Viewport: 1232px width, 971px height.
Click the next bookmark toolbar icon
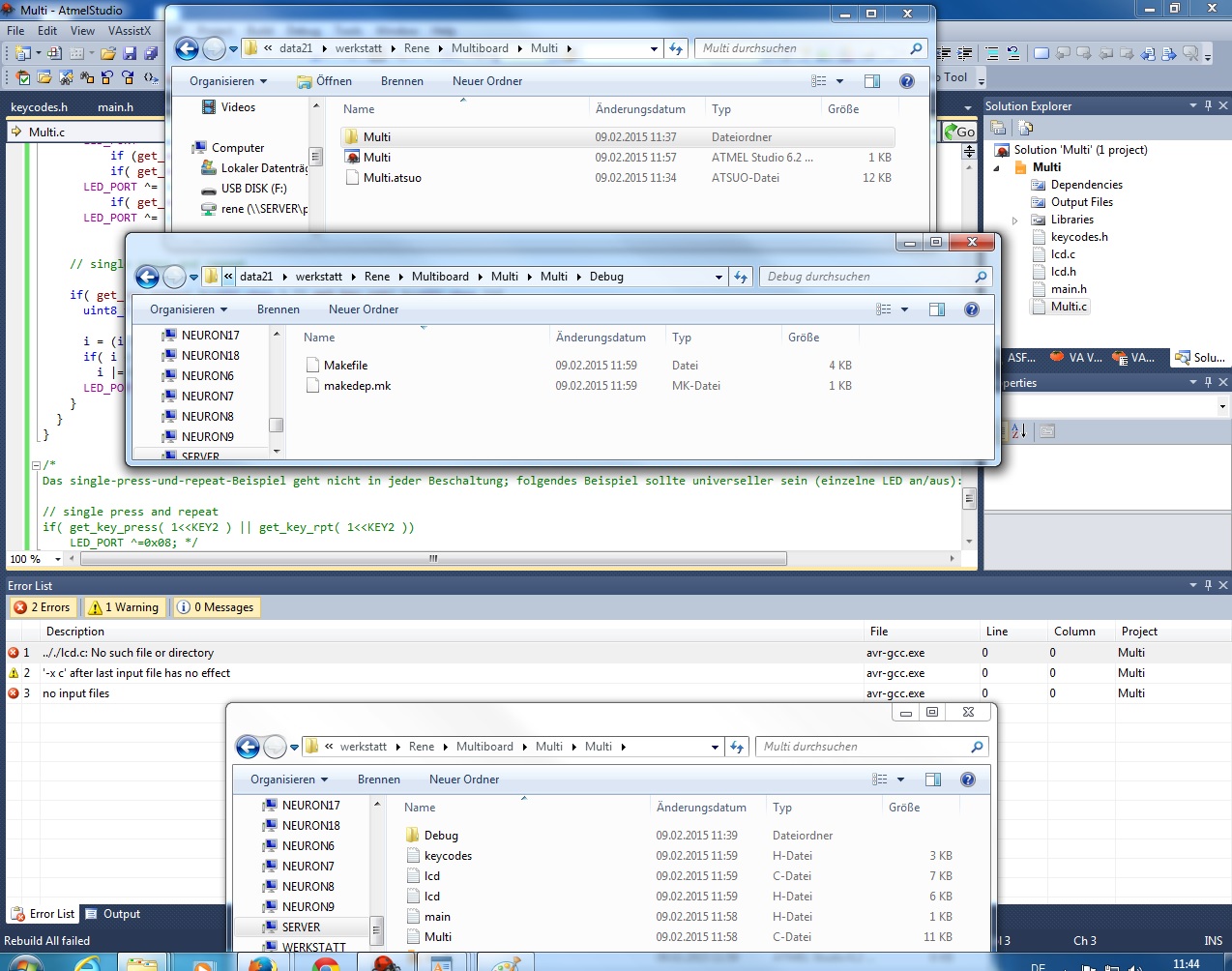[1084, 53]
